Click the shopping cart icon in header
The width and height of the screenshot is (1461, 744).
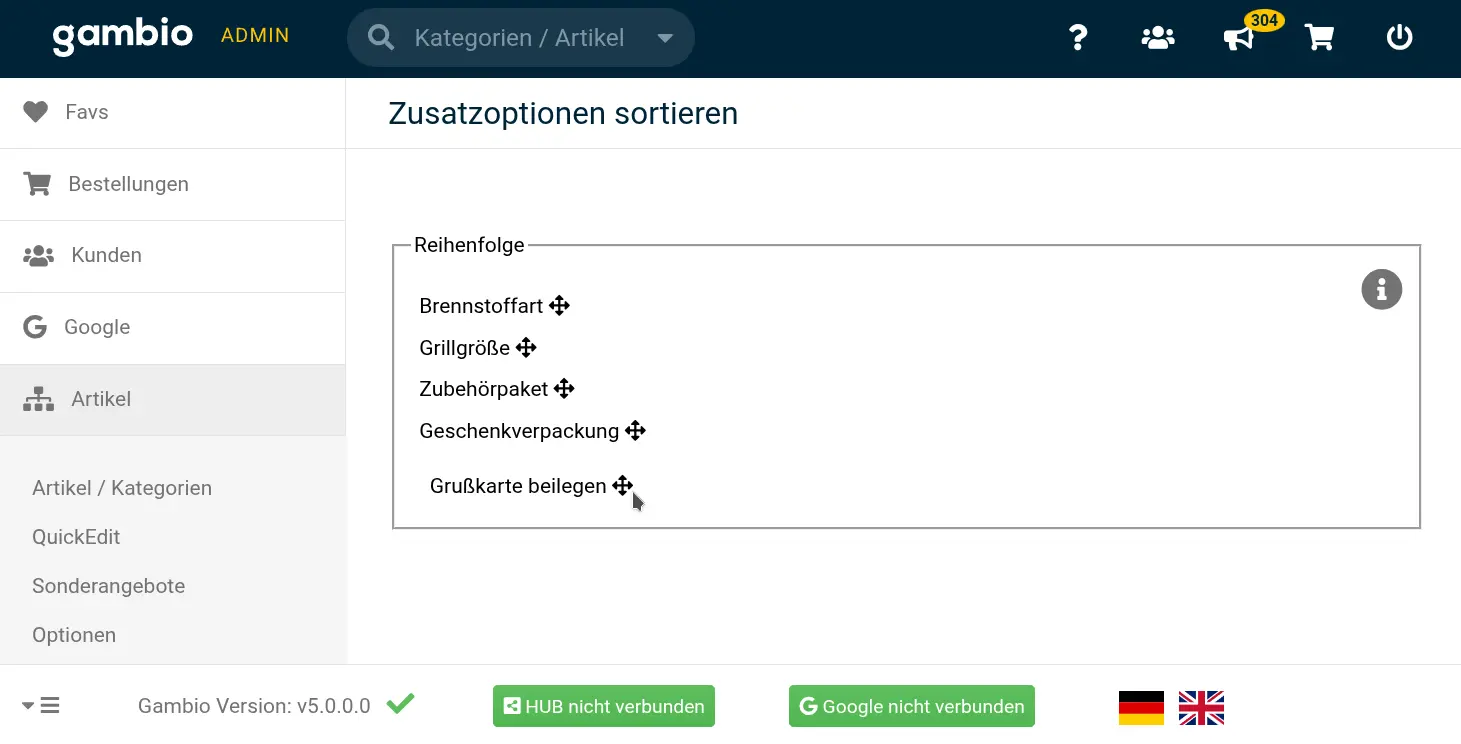click(1320, 38)
